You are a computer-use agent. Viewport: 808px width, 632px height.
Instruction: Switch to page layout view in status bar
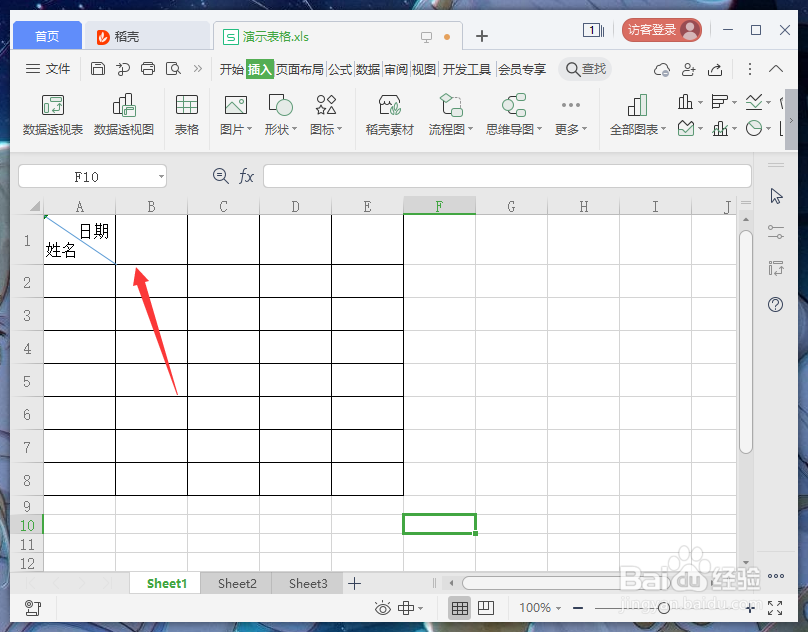click(486, 608)
